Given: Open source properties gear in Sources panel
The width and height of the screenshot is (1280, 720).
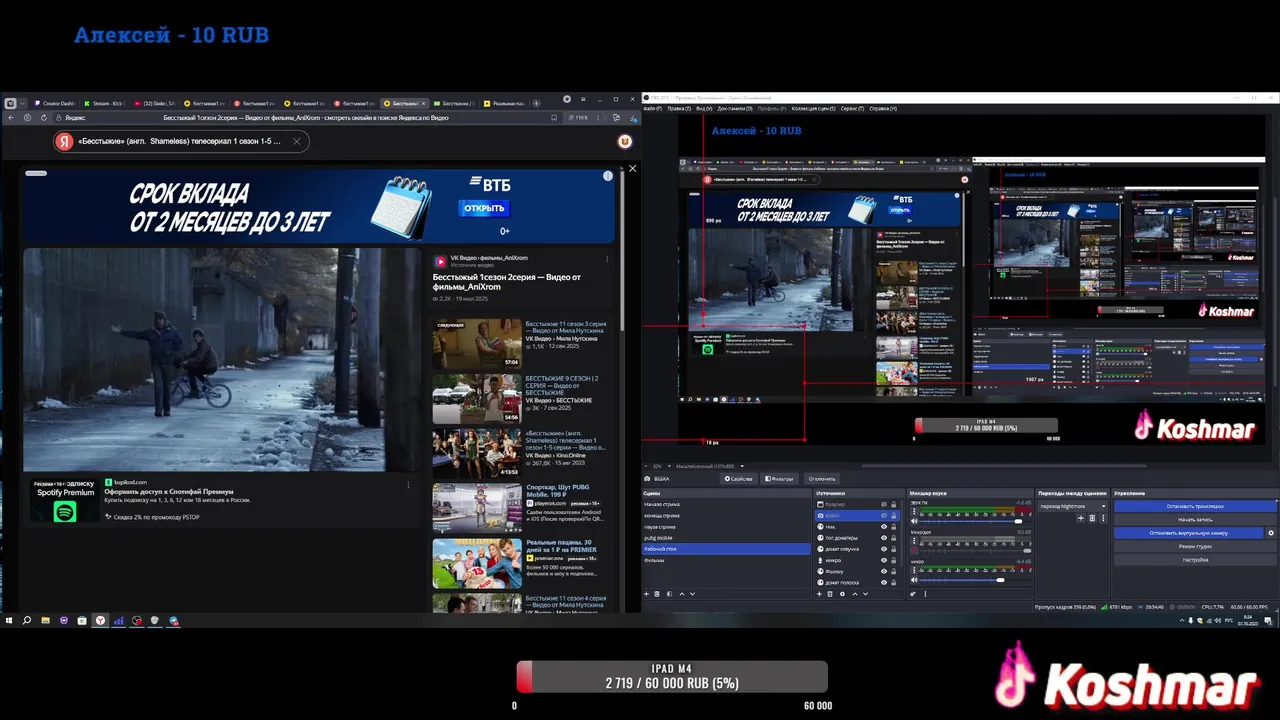Looking at the screenshot, I should coord(842,594).
